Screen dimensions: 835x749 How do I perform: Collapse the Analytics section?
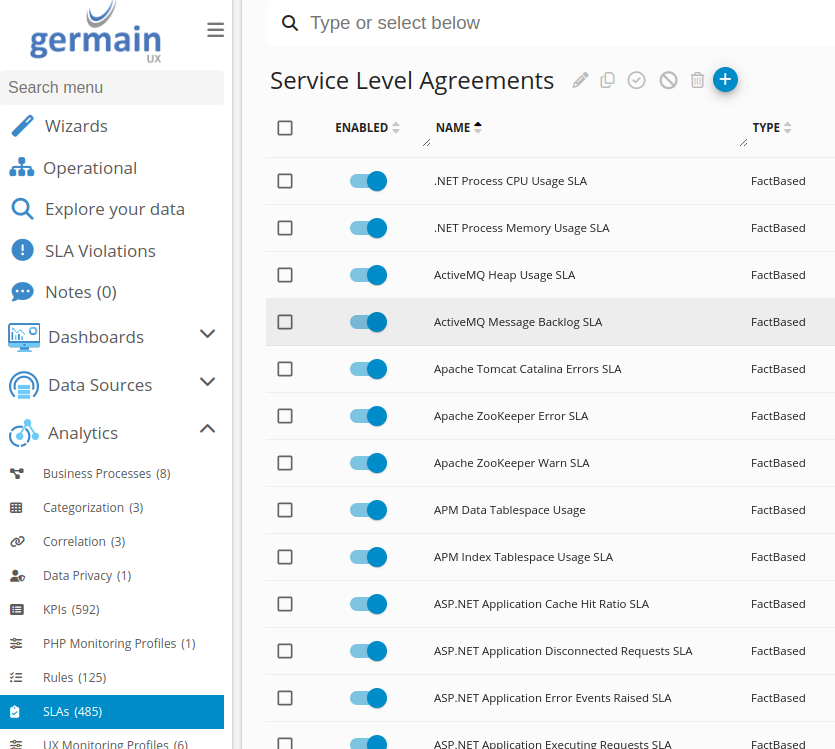pyautogui.click(x=207, y=430)
